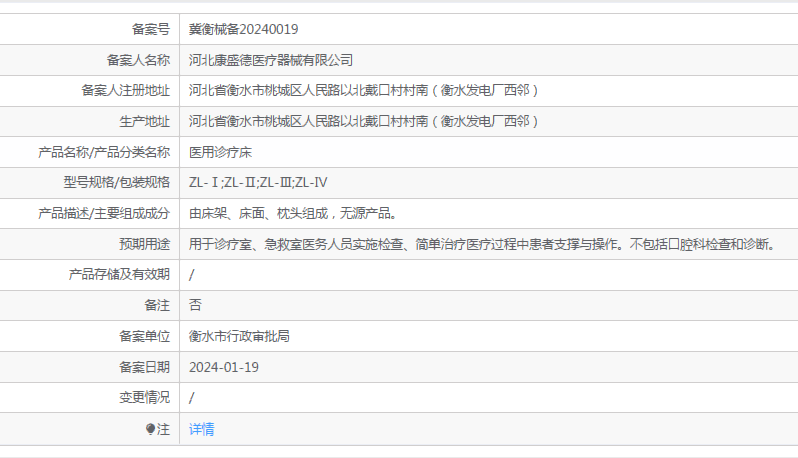Click the 生产地址 label

pos(145,122)
